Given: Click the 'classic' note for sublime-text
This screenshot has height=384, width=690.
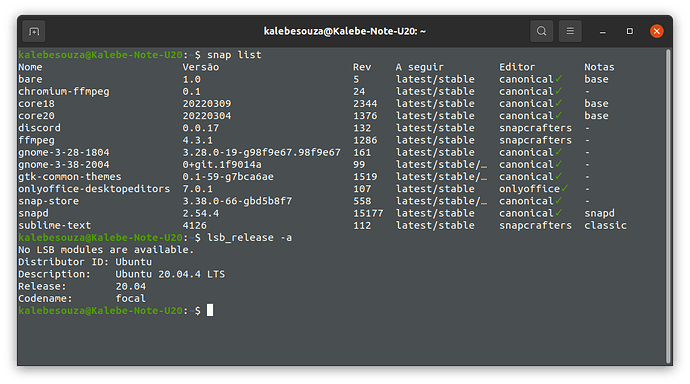Looking at the screenshot, I should [x=605, y=225].
